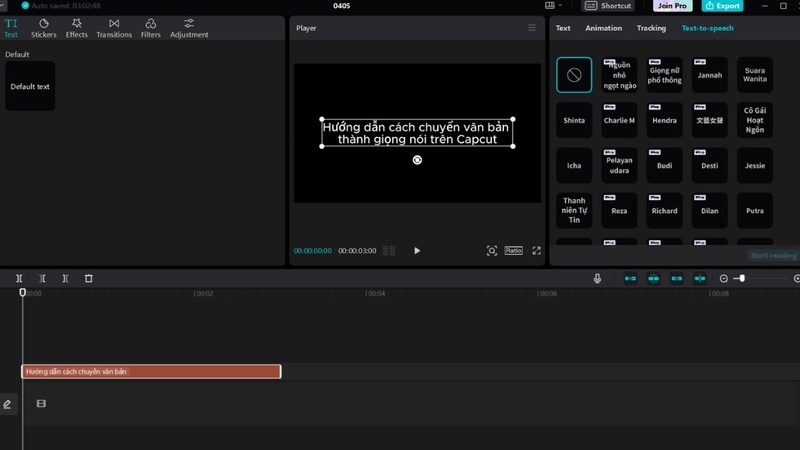Open the Player panel hamburger menu
The width and height of the screenshot is (800, 450).
(x=532, y=28)
